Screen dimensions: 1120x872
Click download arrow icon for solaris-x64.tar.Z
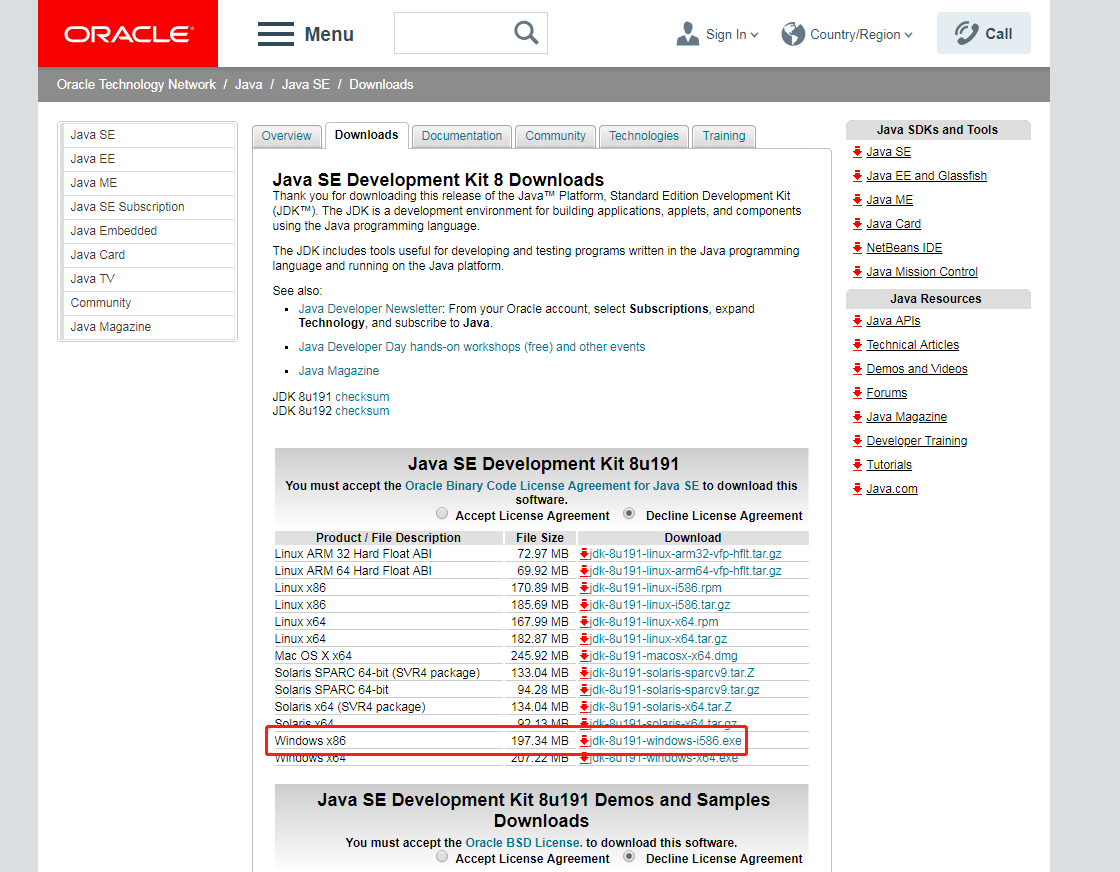coord(584,707)
